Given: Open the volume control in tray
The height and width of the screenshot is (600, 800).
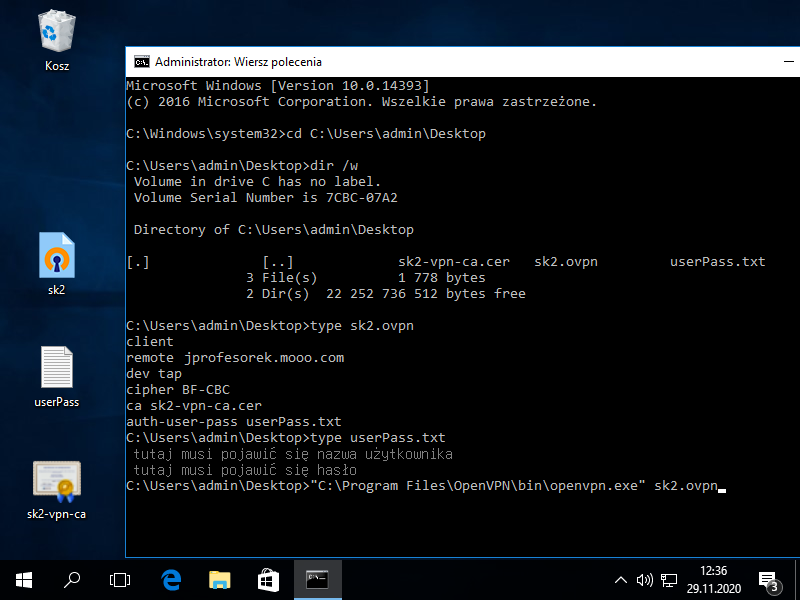Looking at the screenshot, I should (x=644, y=579).
